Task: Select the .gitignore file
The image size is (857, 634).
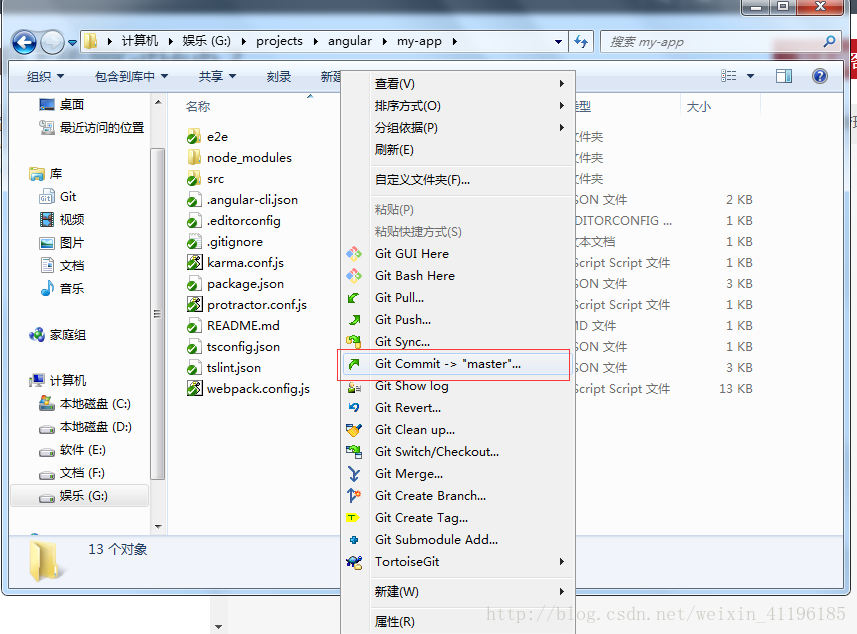Action: pos(225,242)
